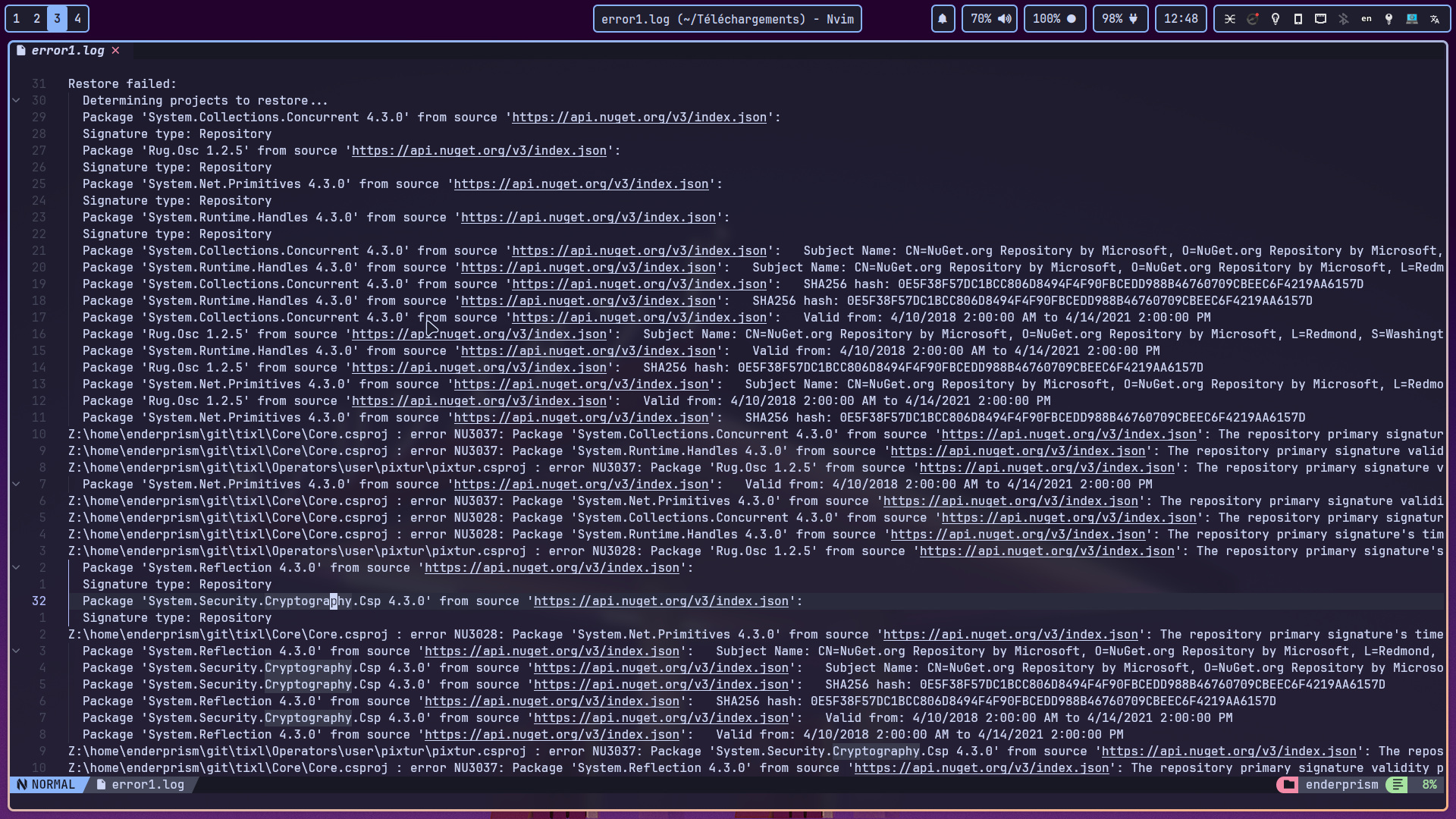
Task: Switch to workspace 1
Action: tap(17, 19)
